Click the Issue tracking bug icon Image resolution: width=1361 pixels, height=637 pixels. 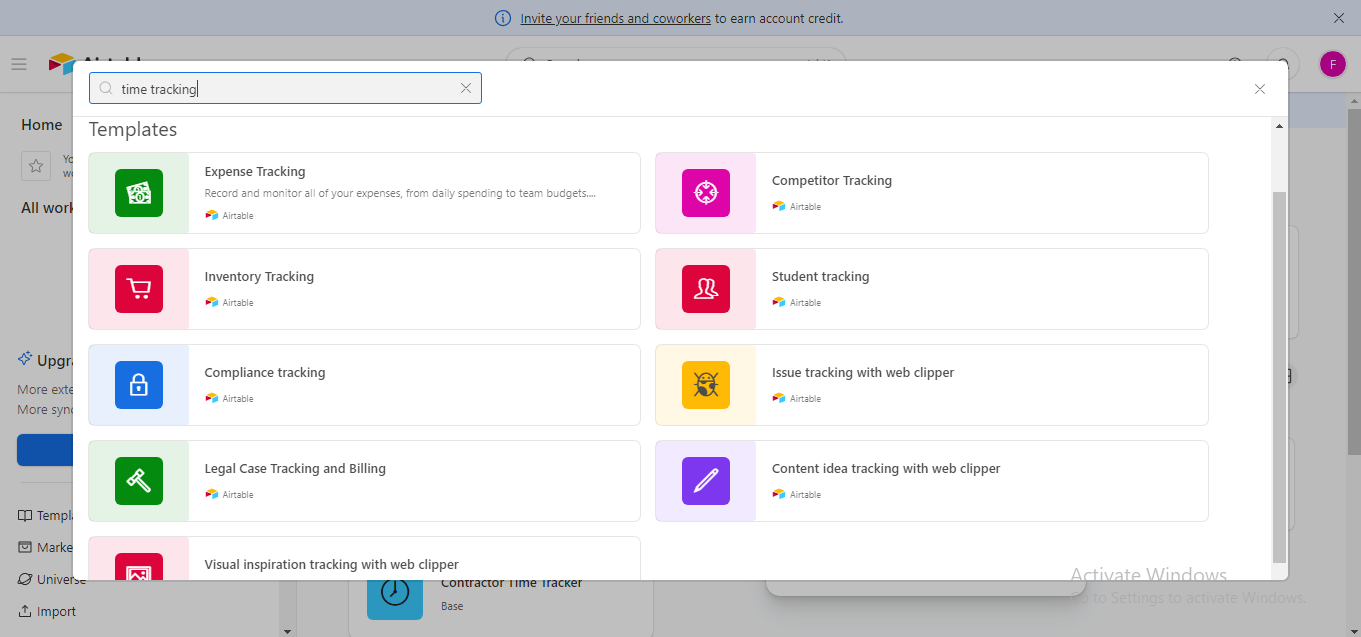point(705,385)
